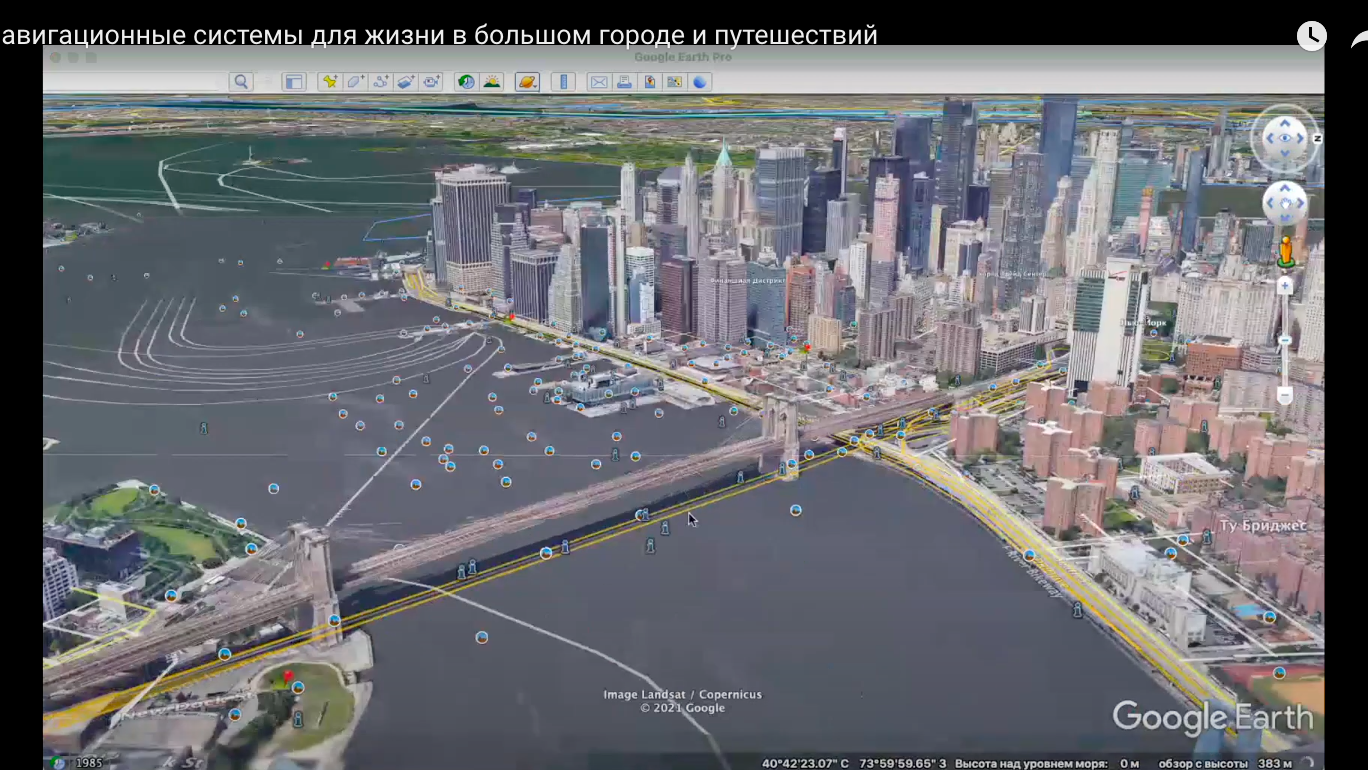Click the Save Image toolbar icon
The image size is (1368, 770).
tap(649, 82)
